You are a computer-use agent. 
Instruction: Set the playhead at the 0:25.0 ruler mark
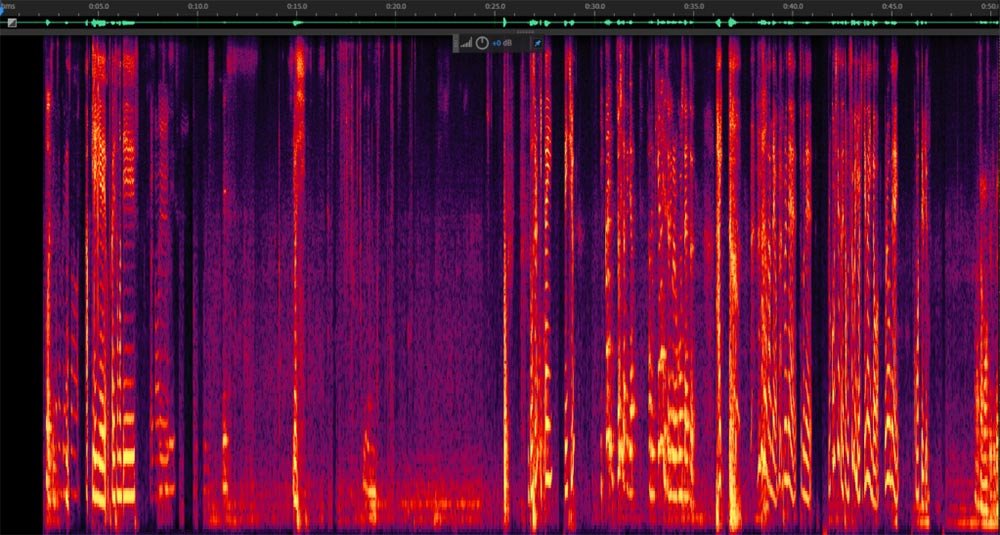coord(495,6)
